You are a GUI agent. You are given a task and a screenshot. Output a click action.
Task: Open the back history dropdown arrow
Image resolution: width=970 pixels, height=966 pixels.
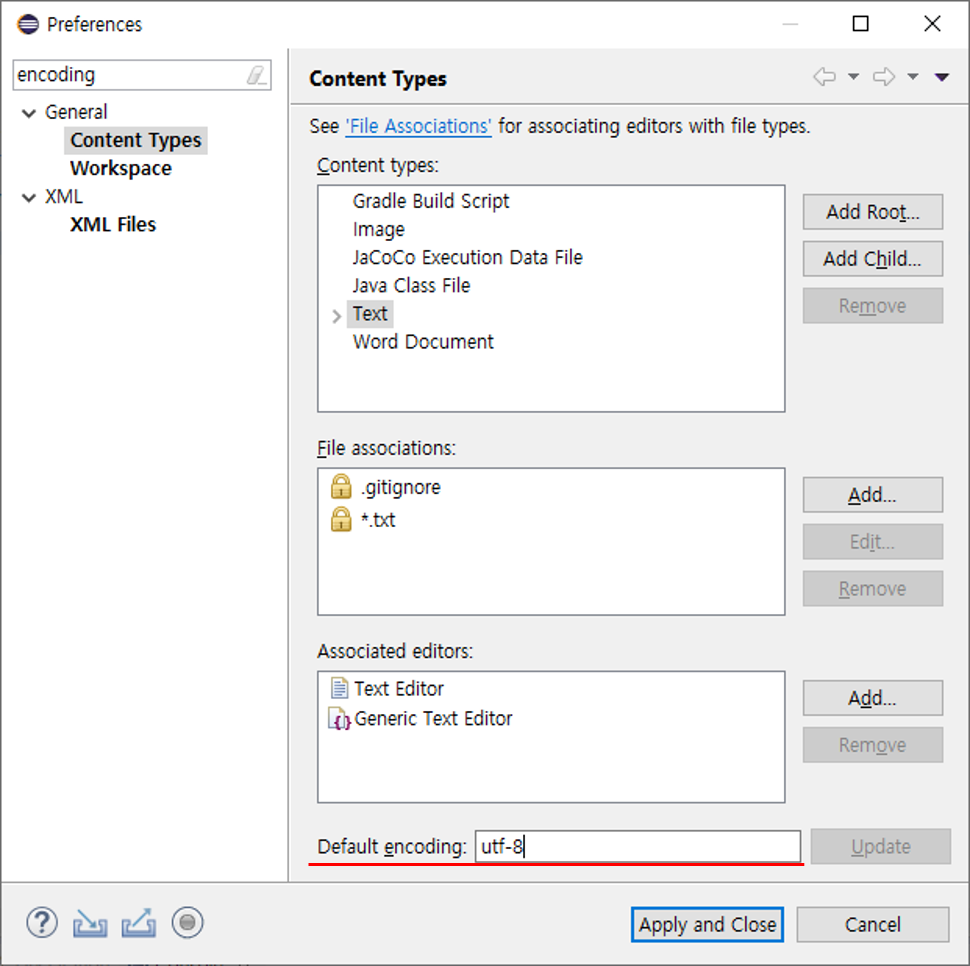tap(853, 78)
